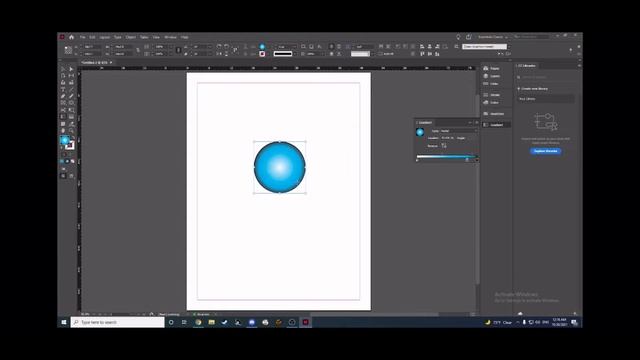The width and height of the screenshot is (640, 360).
Task: Select the Pen tool
Action: (x=63, y=96)
